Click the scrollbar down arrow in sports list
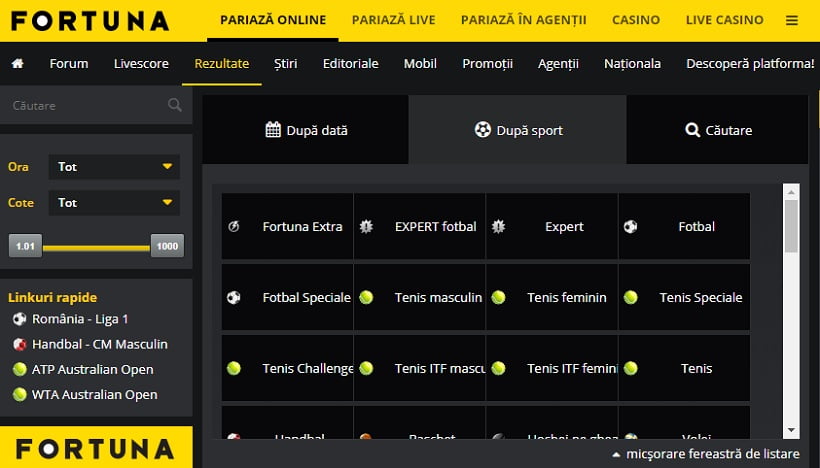Image resolution: width=820 pixels, height=468 pixels. [x=791, y=430]
